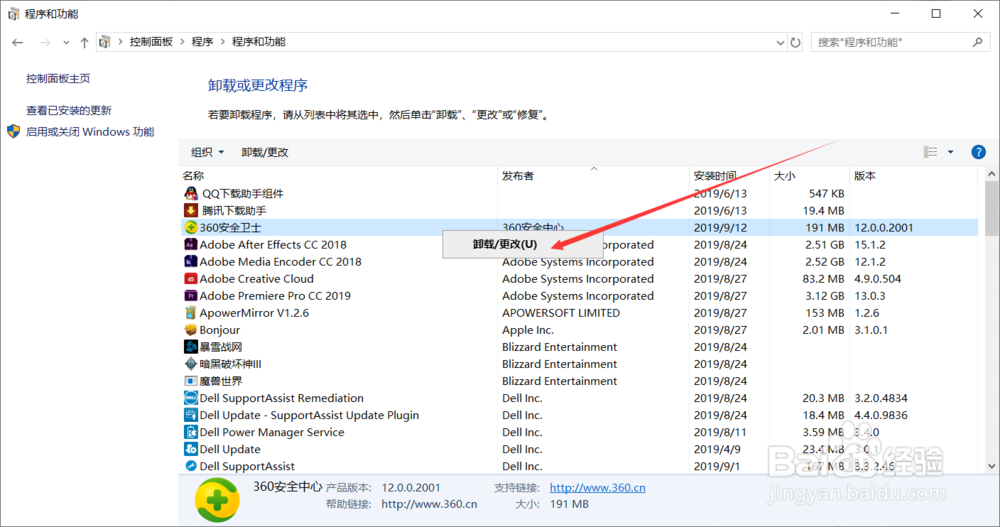Expand the chevron after 控制面板 breadcrumb
Image resolution: width=1000 pixels, height=527 pixels.
pos(182,42)
